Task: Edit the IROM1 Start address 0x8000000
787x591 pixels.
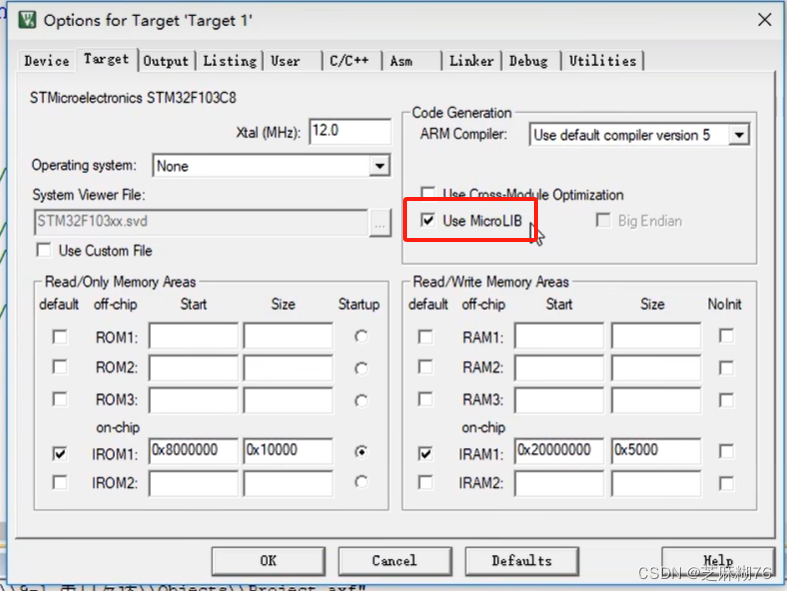Action: (193, 450)
